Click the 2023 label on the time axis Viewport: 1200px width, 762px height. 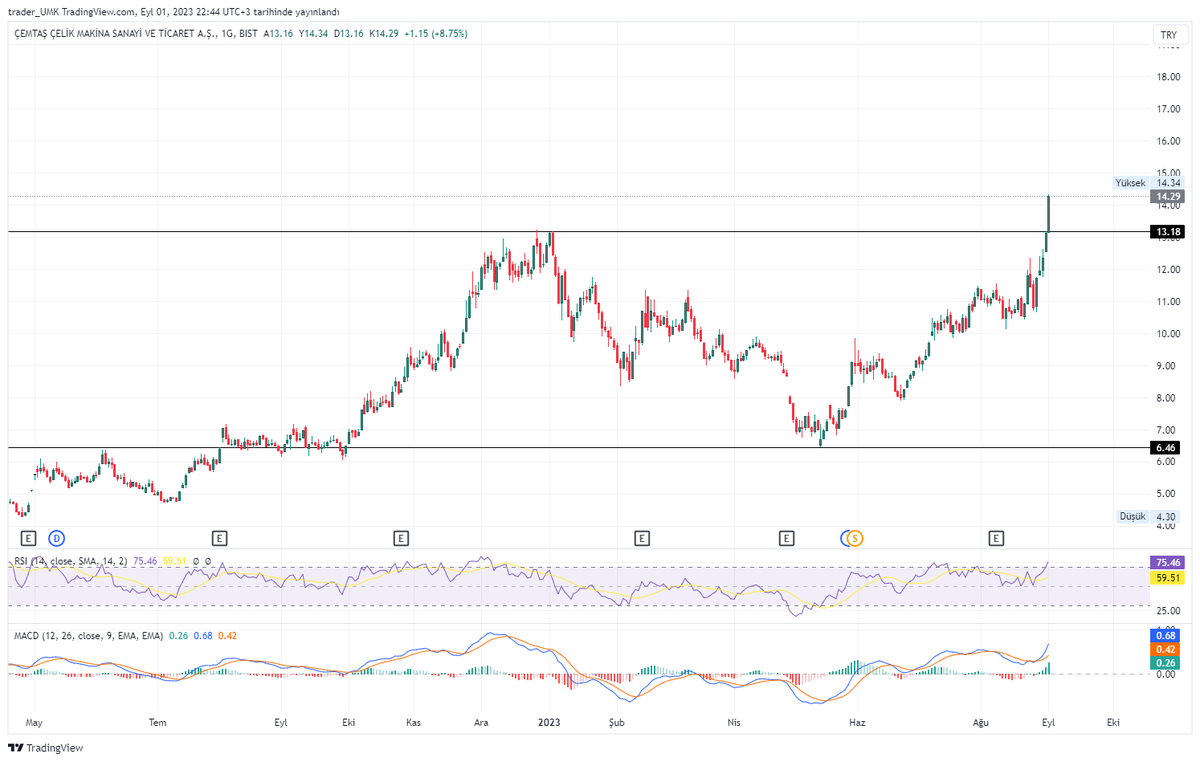click(x=549, y=720)
